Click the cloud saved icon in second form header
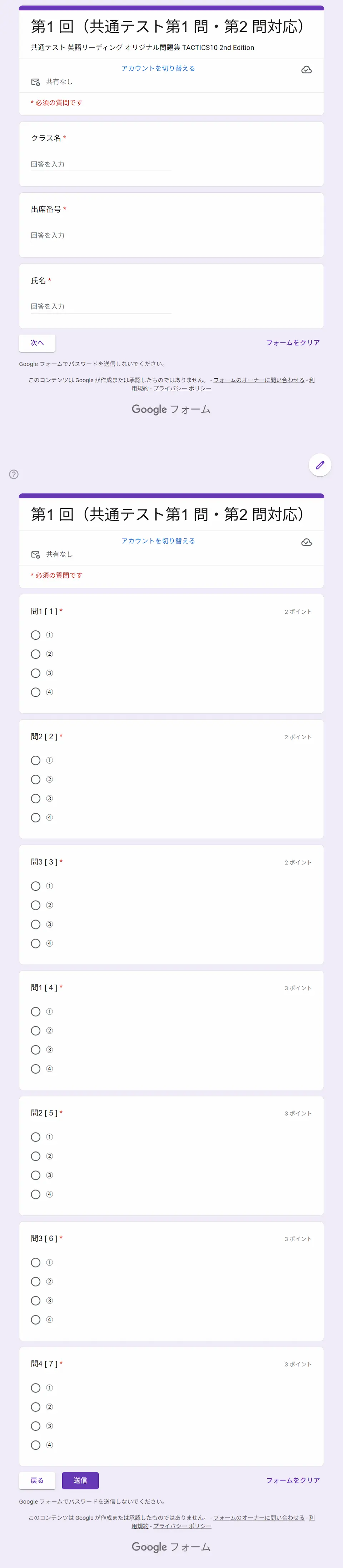Image resolution: width=343 pixels, height=1568 pixels. (x=307, y=542)
